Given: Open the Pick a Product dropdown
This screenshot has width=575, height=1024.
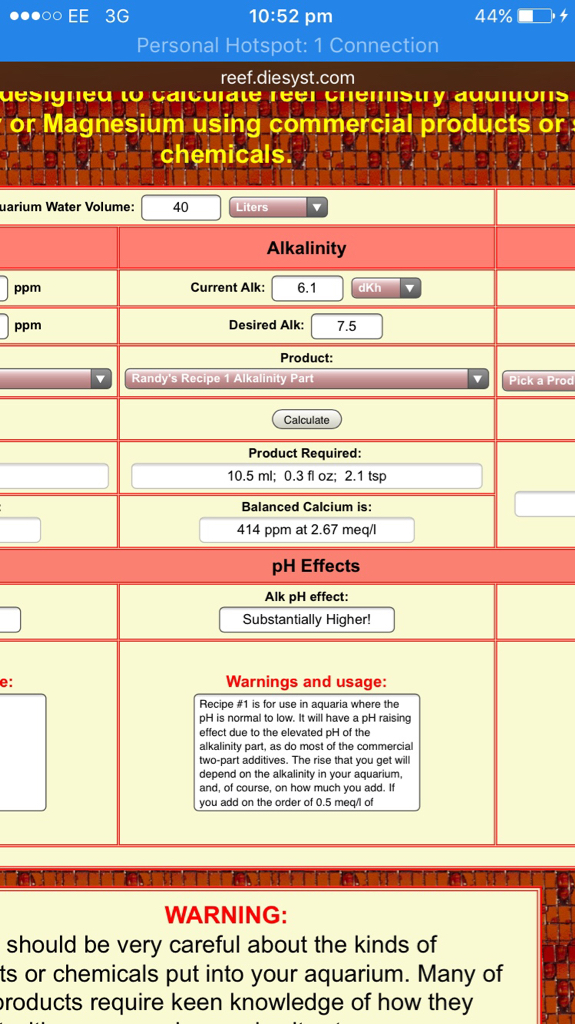Looking at the screenshot, I should pyautogui.click(x=538, y=381).
